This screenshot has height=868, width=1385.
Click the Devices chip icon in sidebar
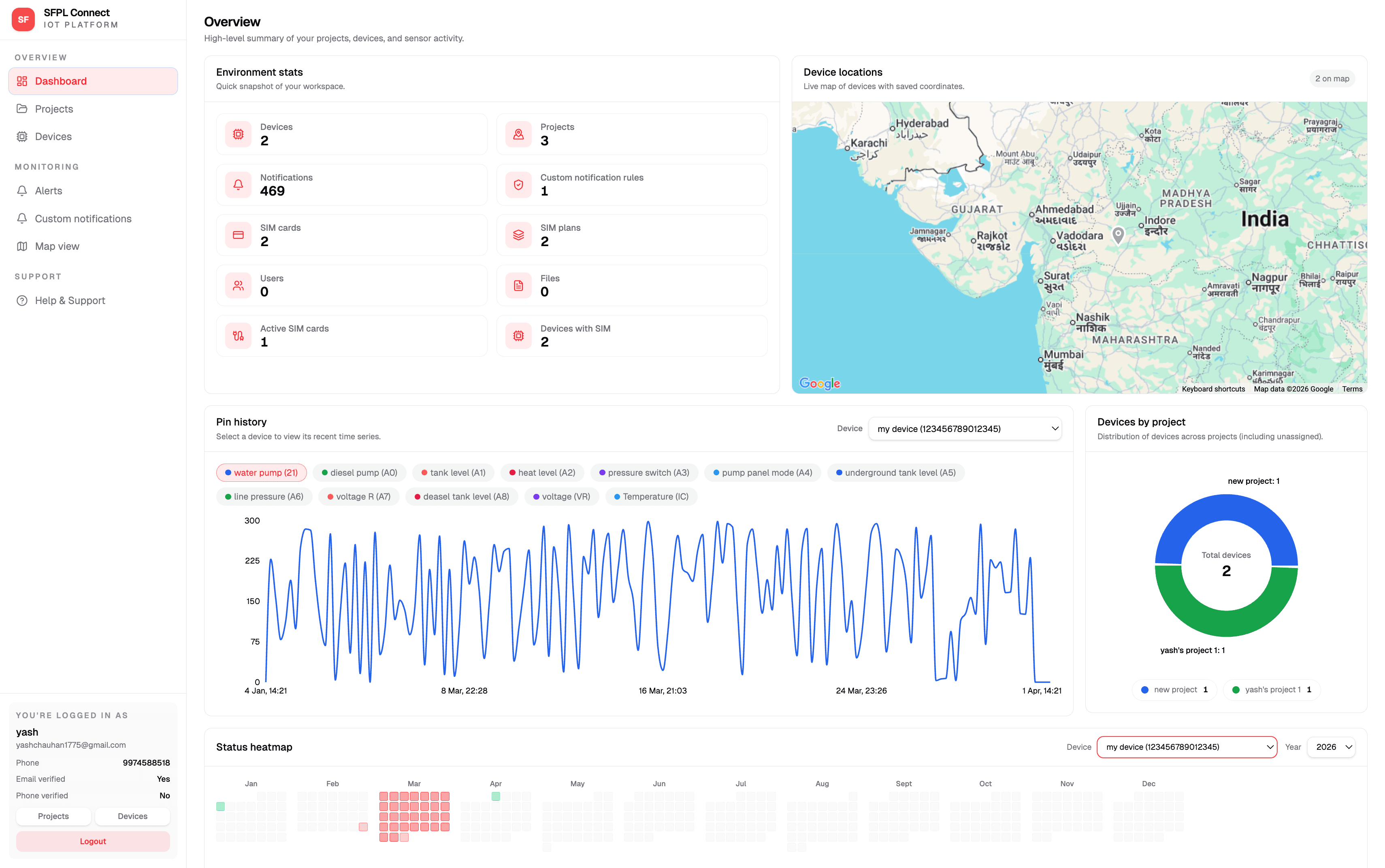22,136
